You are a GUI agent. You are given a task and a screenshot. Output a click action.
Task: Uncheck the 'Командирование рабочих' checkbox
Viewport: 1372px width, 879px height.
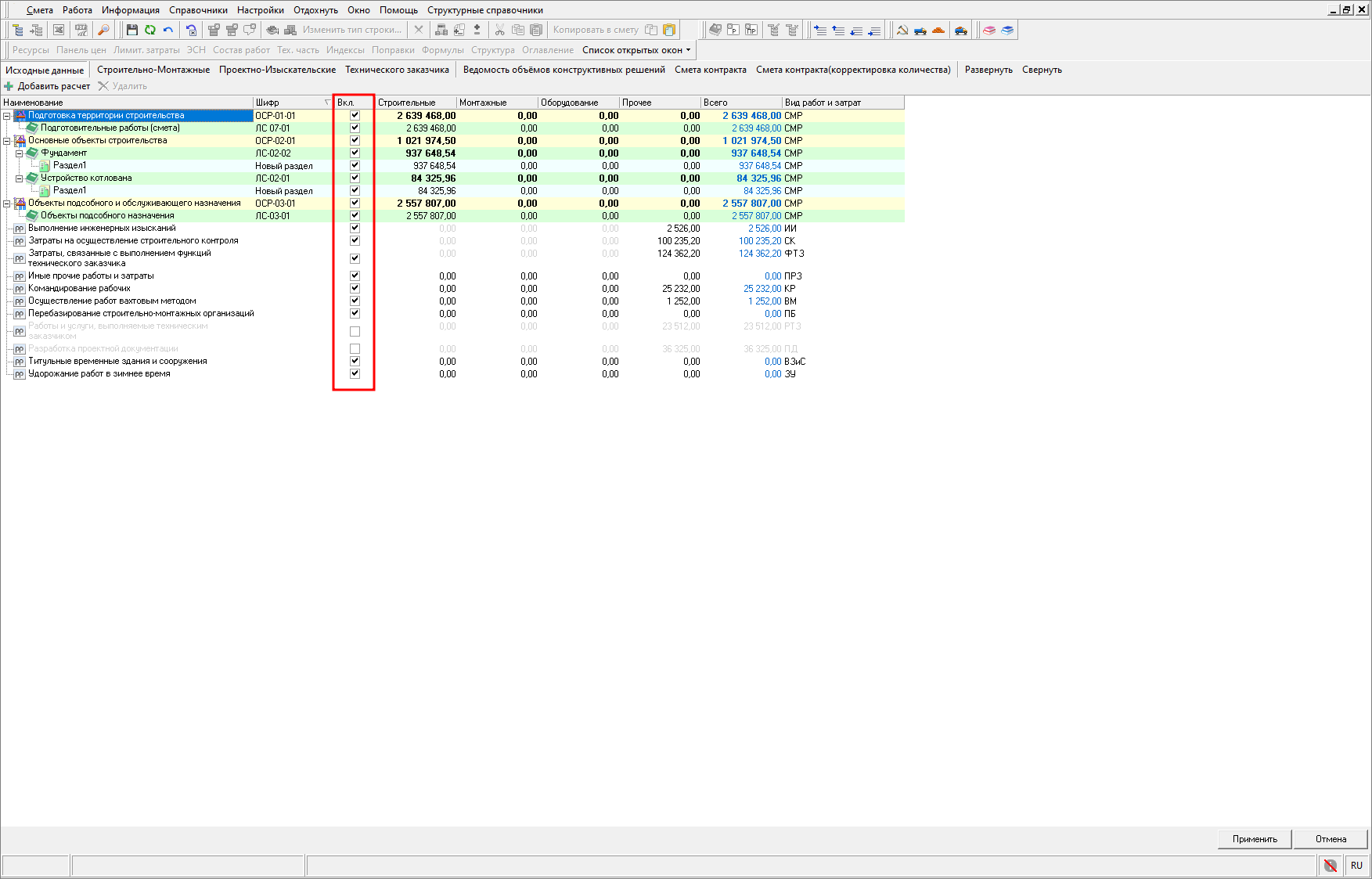coord(355,288)
